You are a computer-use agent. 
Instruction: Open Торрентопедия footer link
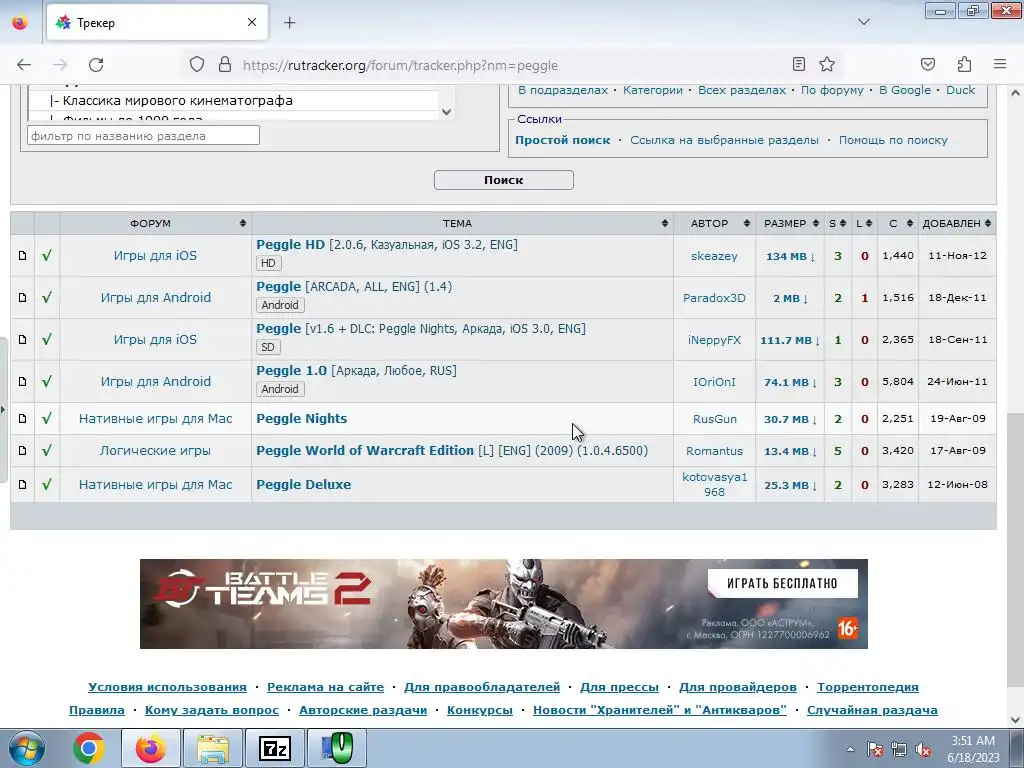point(867,687)
